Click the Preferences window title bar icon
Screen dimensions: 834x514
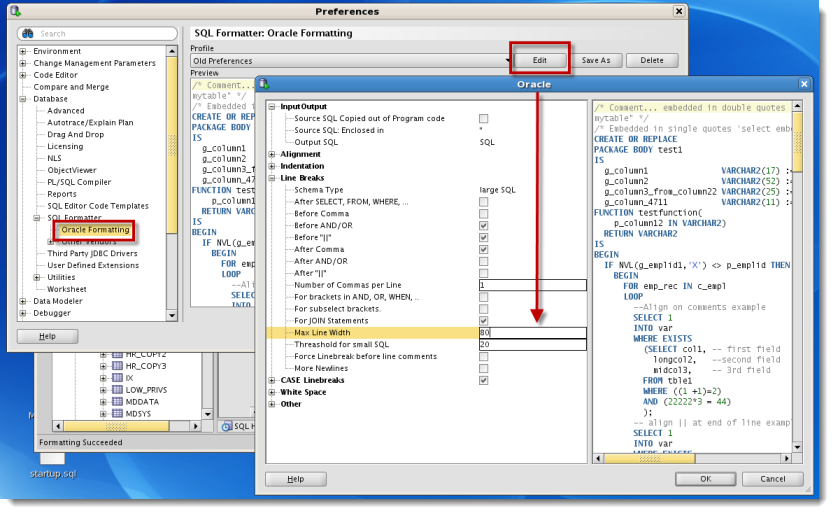point(15,11)
